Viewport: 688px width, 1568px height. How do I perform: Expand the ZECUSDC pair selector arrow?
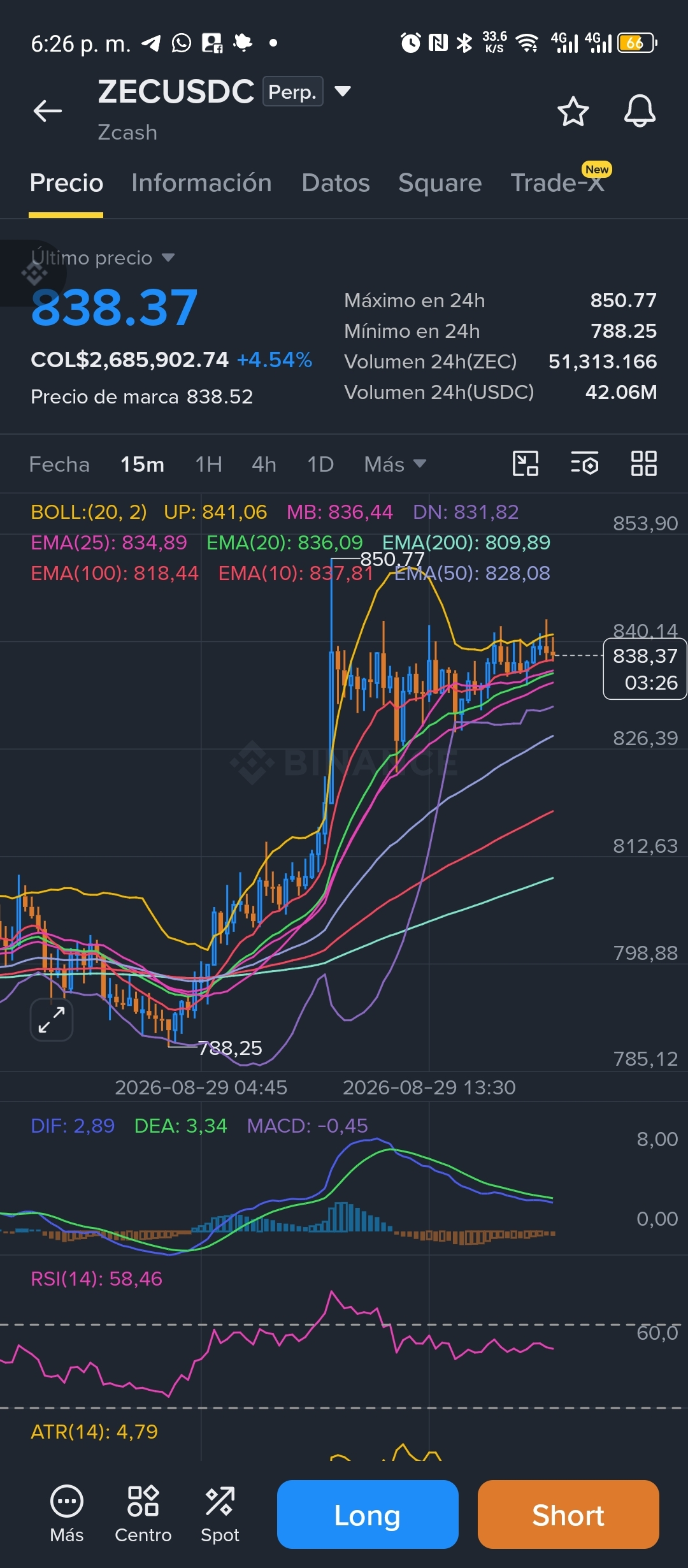pos(343,91)
